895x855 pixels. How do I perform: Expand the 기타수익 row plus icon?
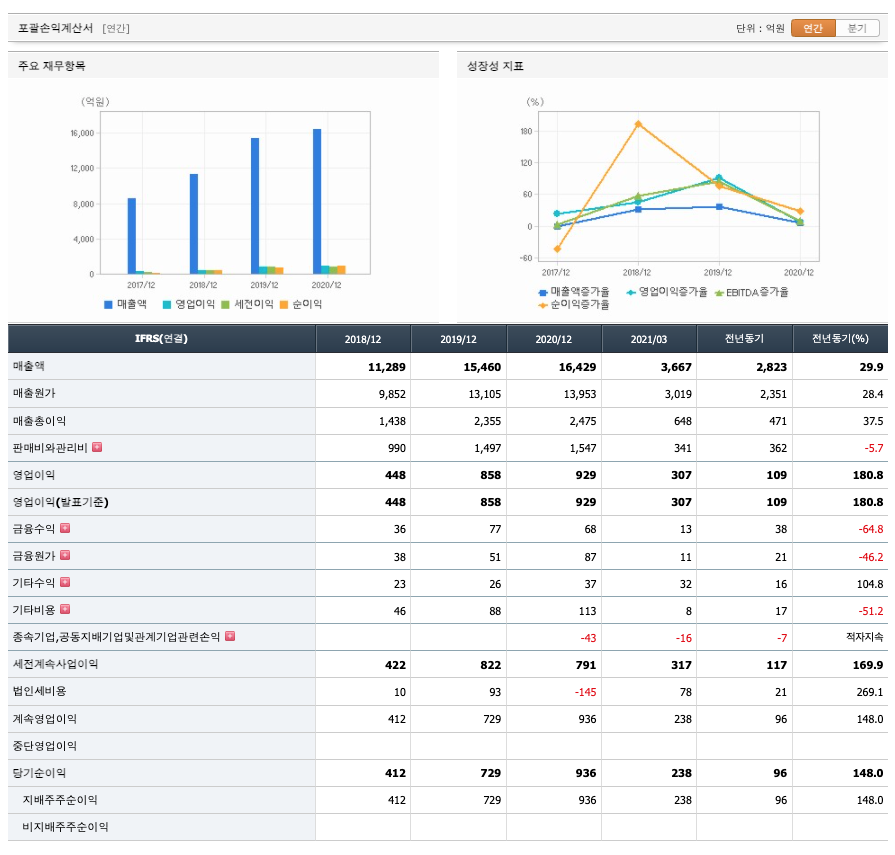click(x=65, y=582)
